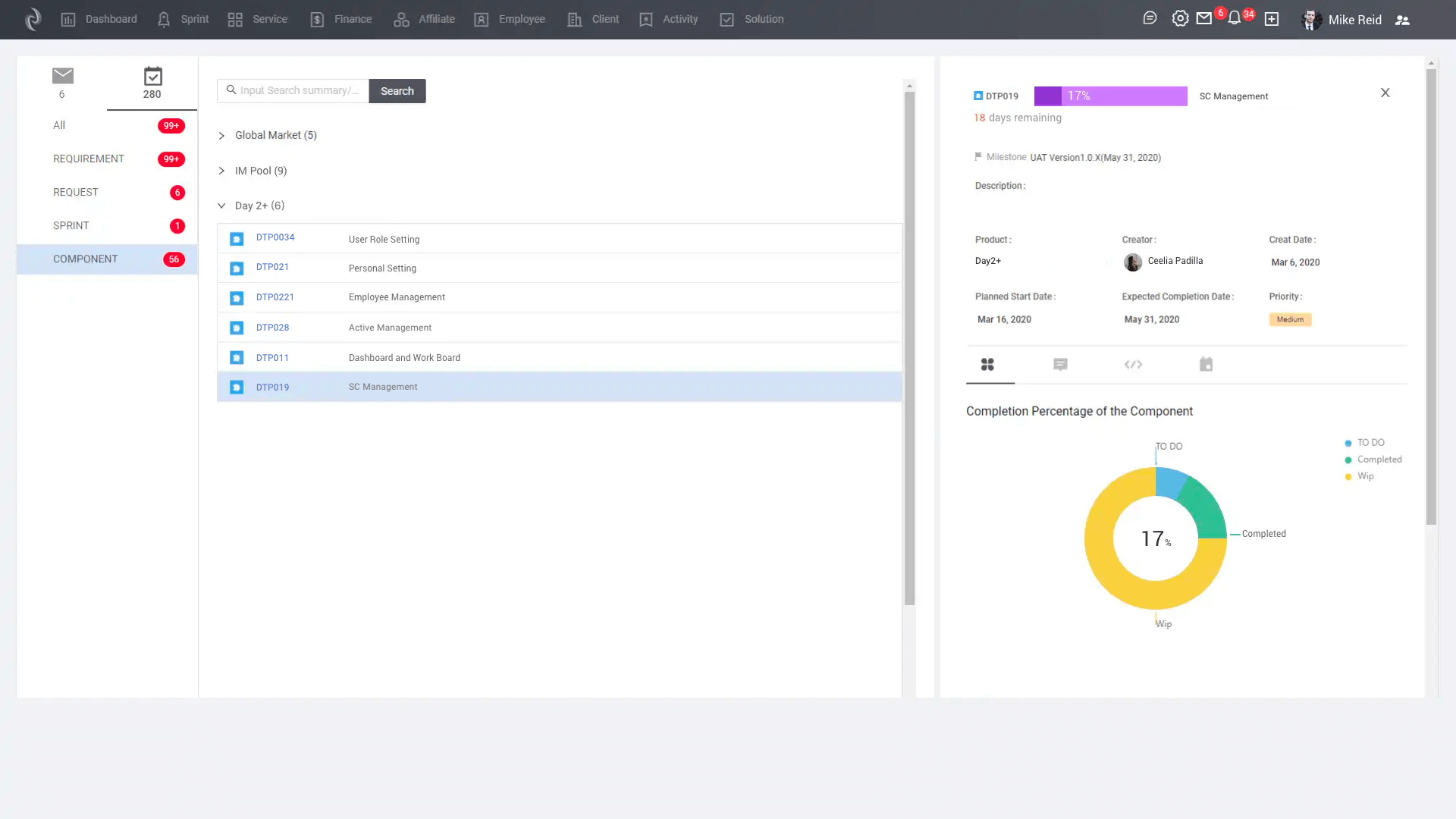Image resolution: width=1456 pixels, height=819 pixels.
Task: Toggle the Completed legend item in chart
Action: point(1379,460)
